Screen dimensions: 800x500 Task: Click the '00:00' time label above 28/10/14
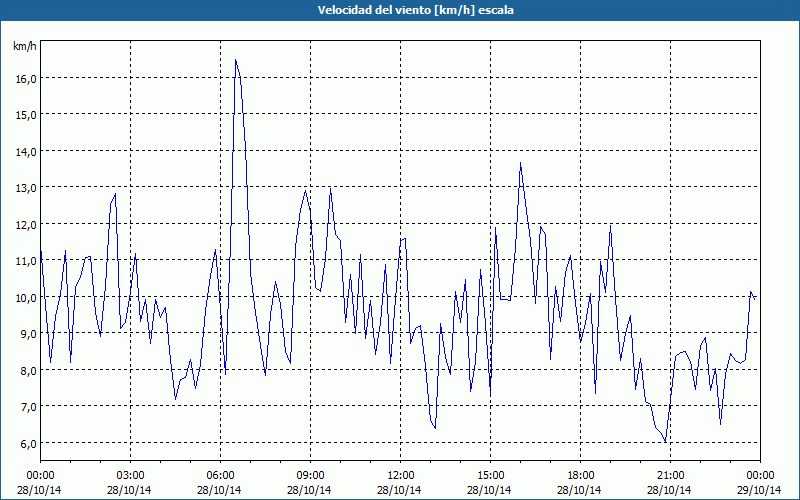pyautogui.click(x=40, y=476)
